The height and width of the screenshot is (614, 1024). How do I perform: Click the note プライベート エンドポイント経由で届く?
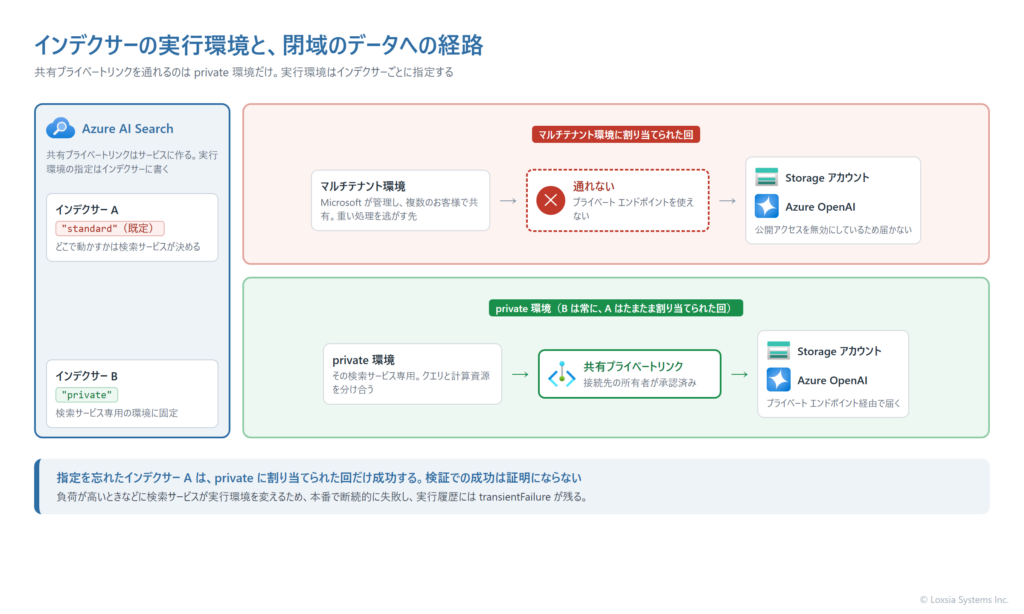[833, 404]
